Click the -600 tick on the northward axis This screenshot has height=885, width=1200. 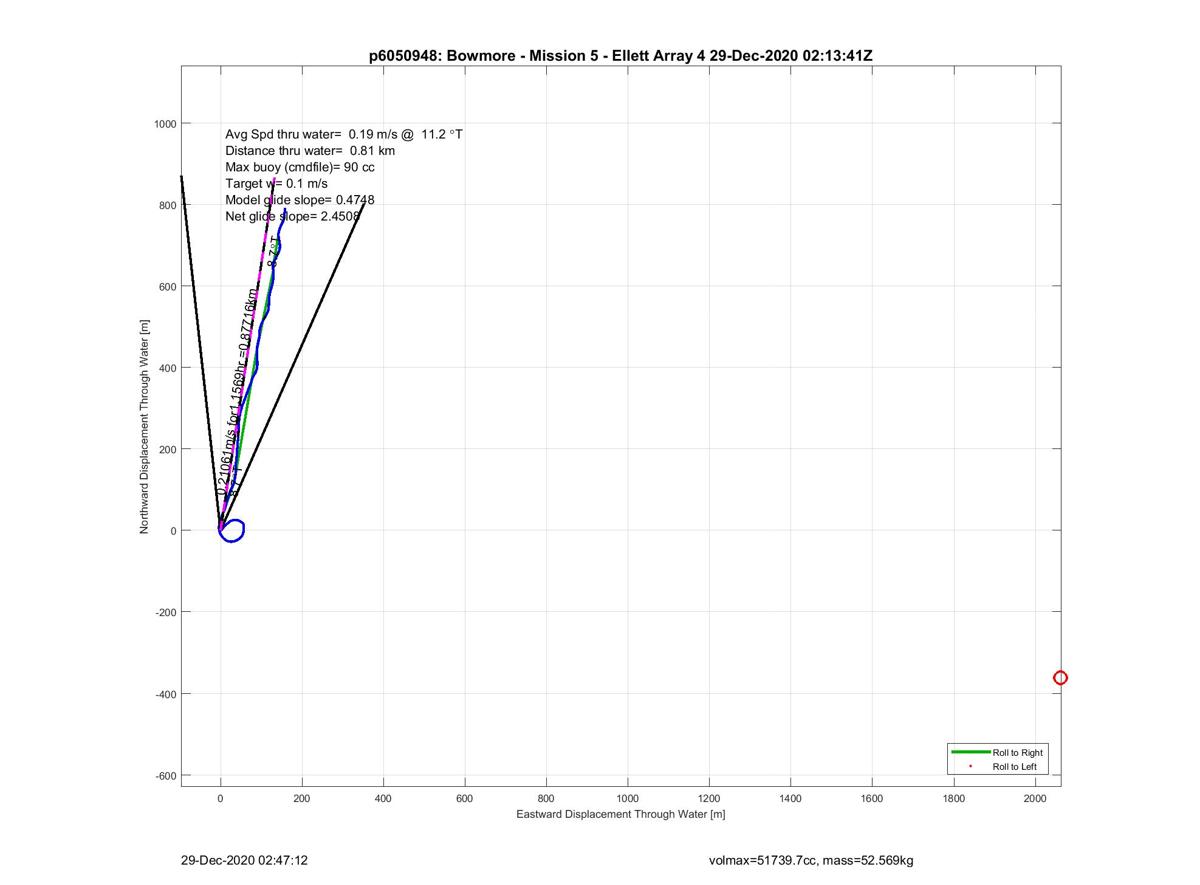pos(166,776)
